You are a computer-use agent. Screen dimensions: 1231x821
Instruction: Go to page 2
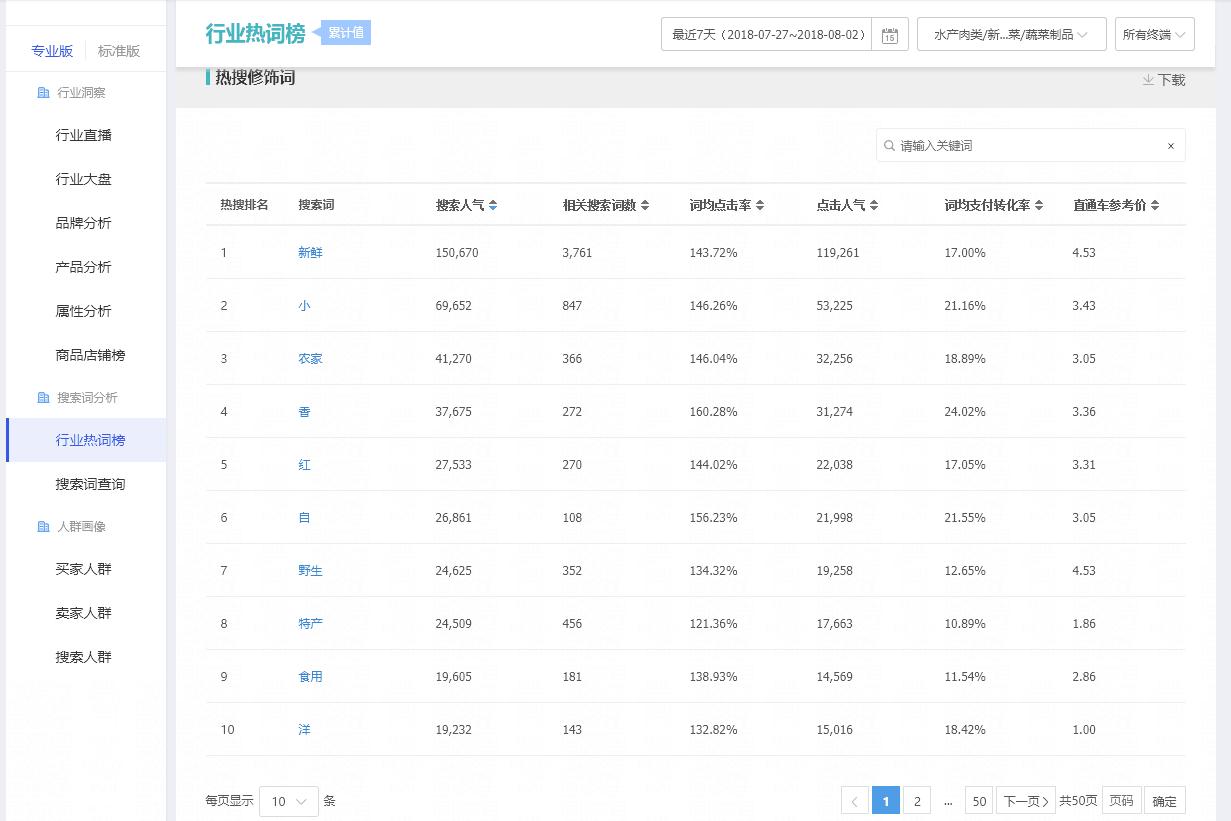(x=917, y=801)
